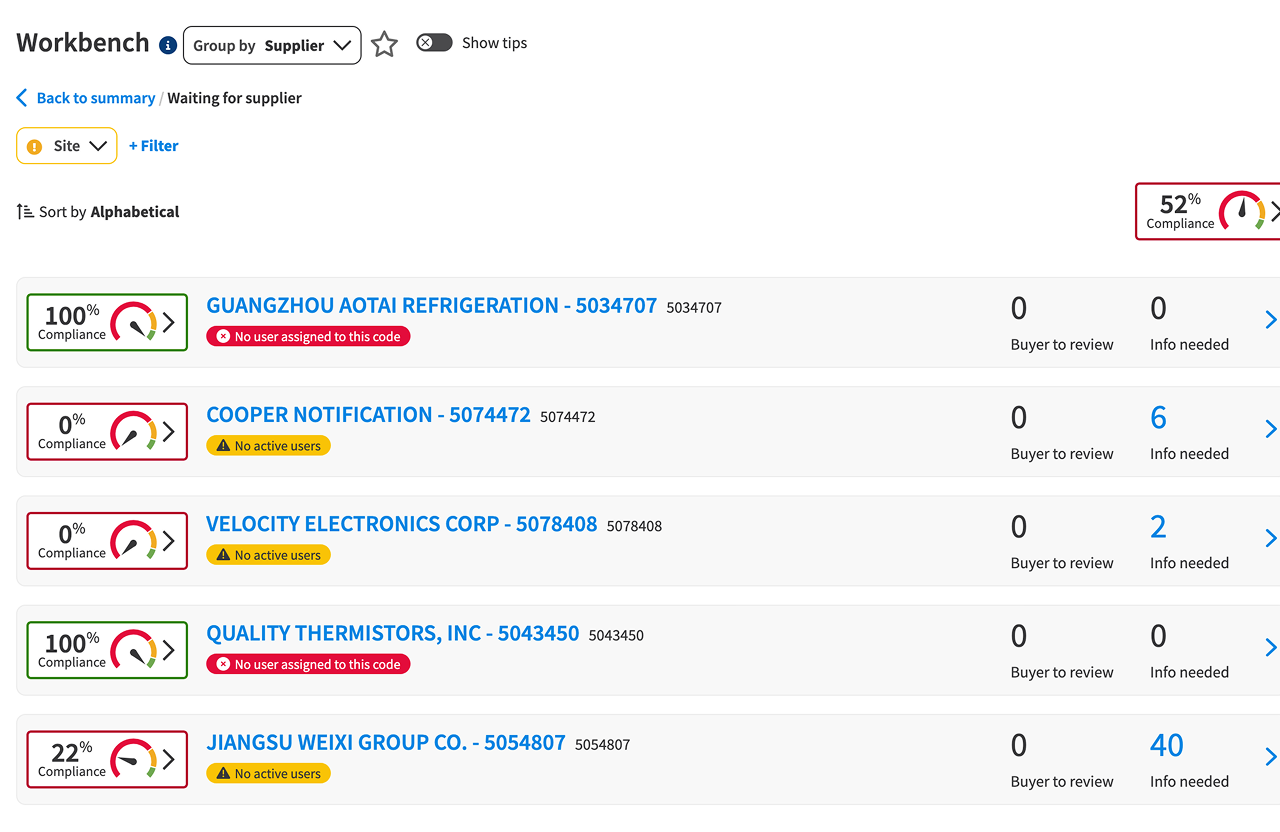The height and width of the screenshot is (832, 1280).
Task: Click No active users badge under VELOCITY ELECTRONICS
Action: (x=268, y=555)
